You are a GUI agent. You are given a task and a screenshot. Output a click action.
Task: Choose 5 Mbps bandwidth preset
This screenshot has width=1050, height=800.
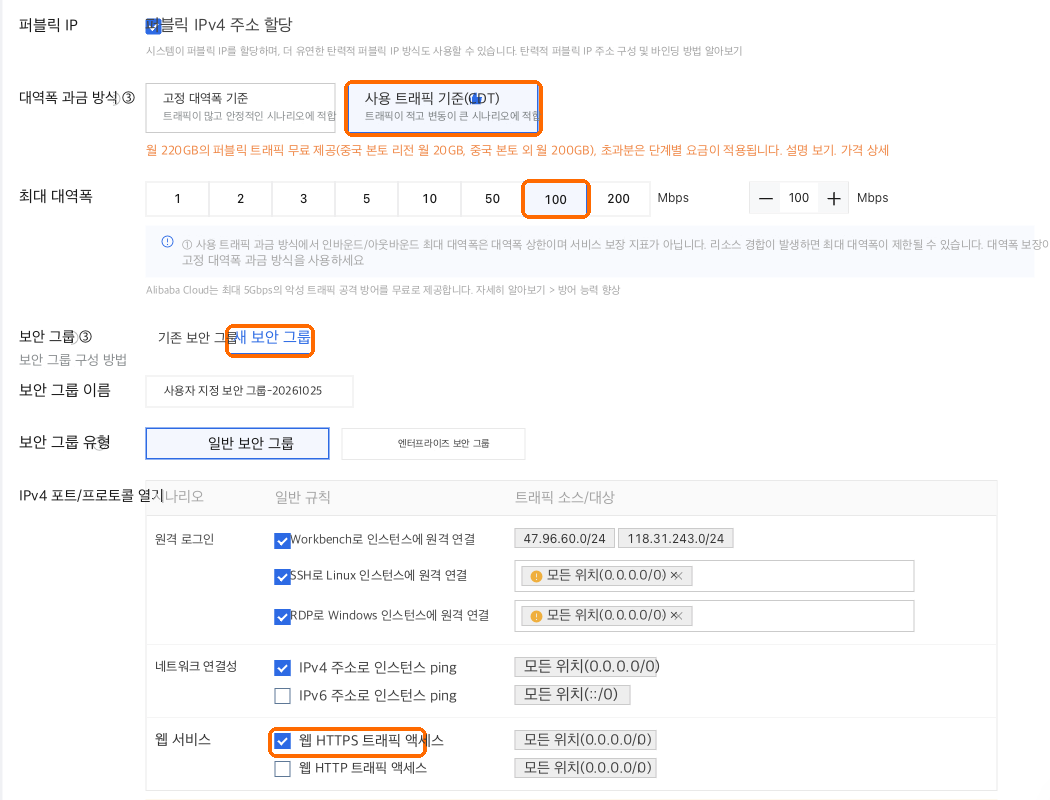tap(366, 198)
